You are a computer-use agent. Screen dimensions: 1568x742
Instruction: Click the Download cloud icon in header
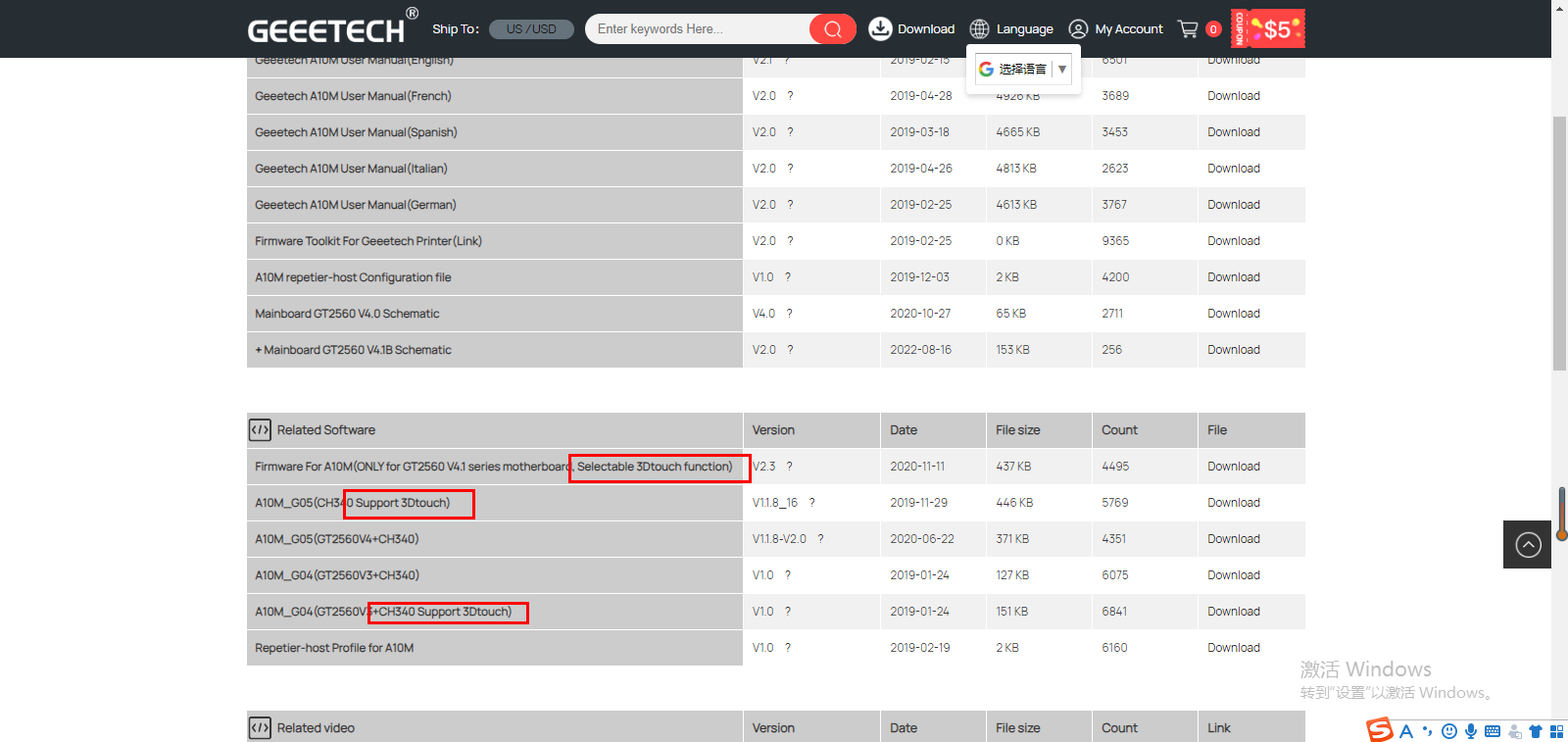[880, 28]
